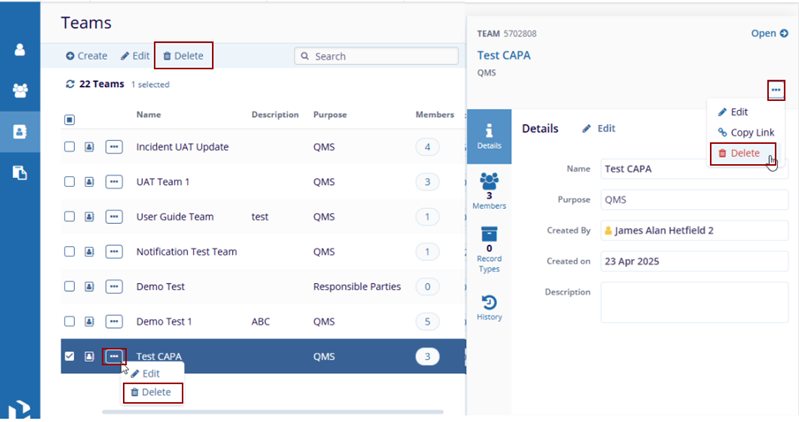Tick checkbox for Incident UAT Update row
This screenshot has width=799, height=422.
[69, 147]
